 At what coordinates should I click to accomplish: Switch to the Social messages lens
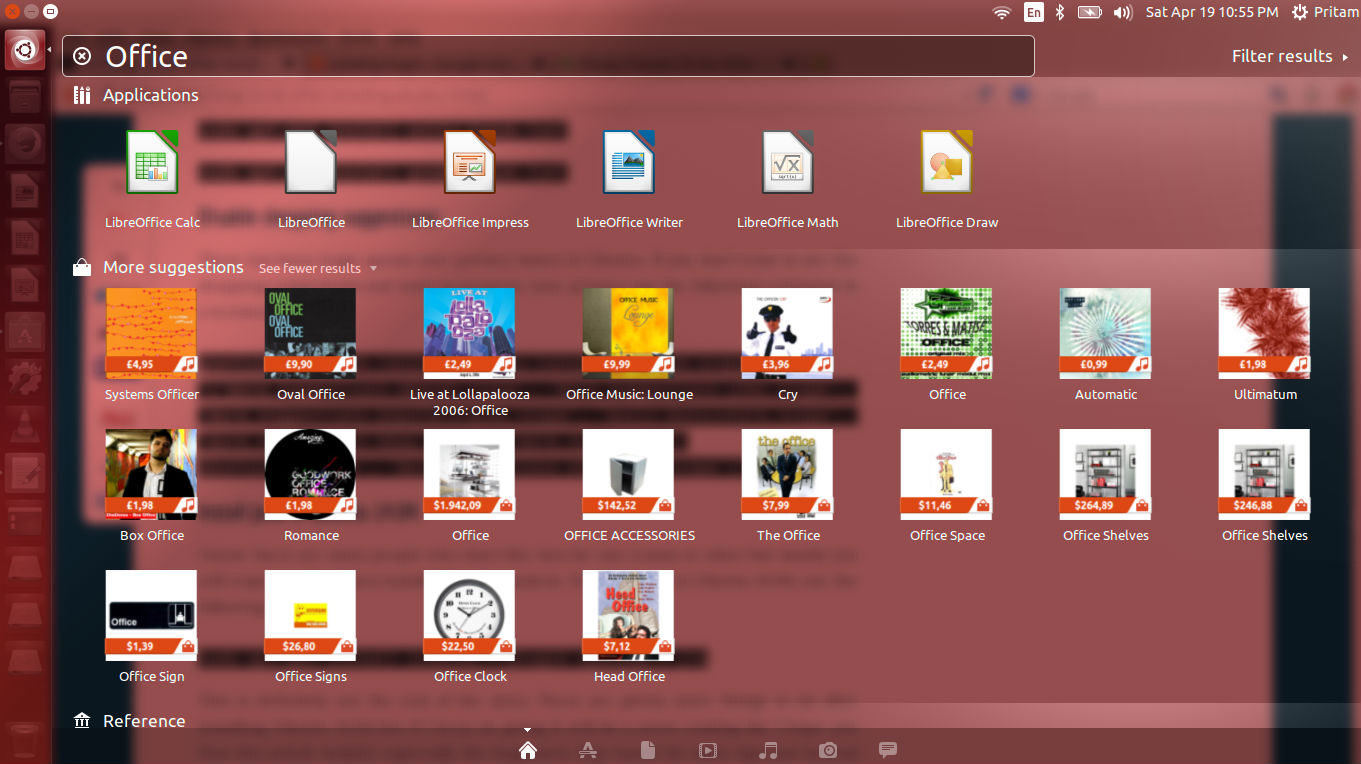pos(888,750)
